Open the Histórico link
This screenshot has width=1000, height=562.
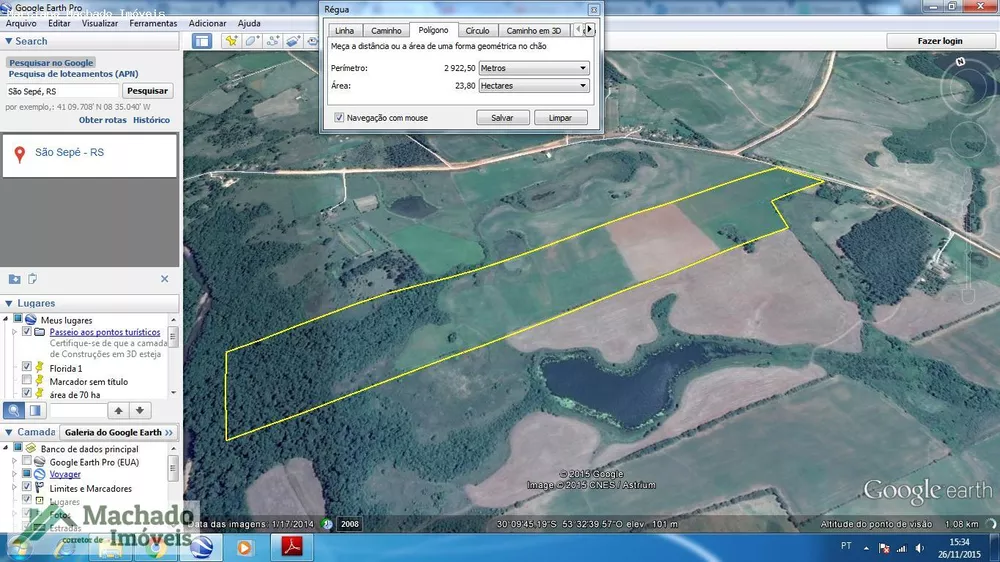[151, 120]
